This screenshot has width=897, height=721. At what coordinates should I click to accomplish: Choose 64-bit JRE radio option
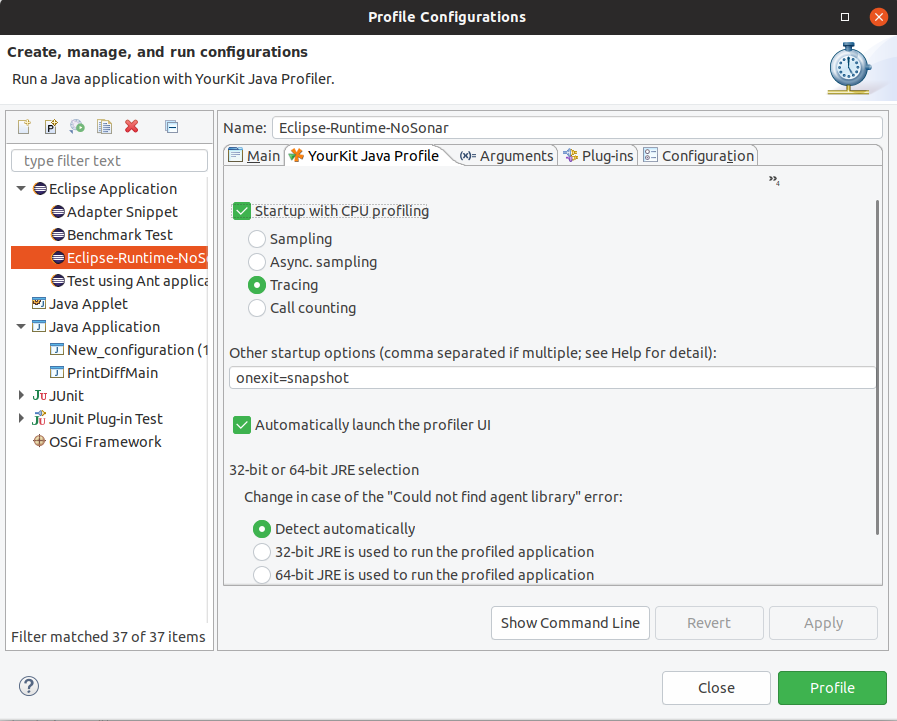(x=262, y=575)
